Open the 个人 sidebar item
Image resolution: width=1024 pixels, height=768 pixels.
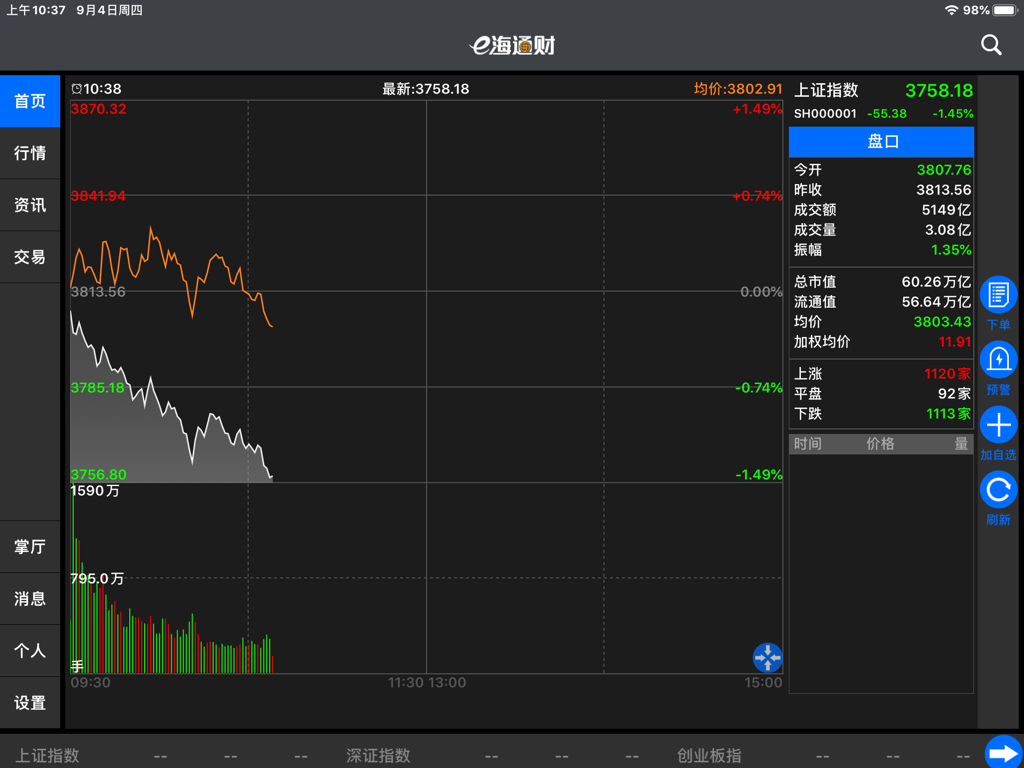coord(30,650)
